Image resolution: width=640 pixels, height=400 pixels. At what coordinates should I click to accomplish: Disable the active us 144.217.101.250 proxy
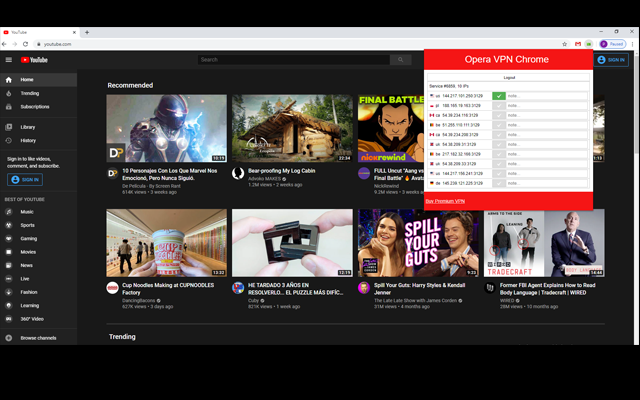[499, 96]
